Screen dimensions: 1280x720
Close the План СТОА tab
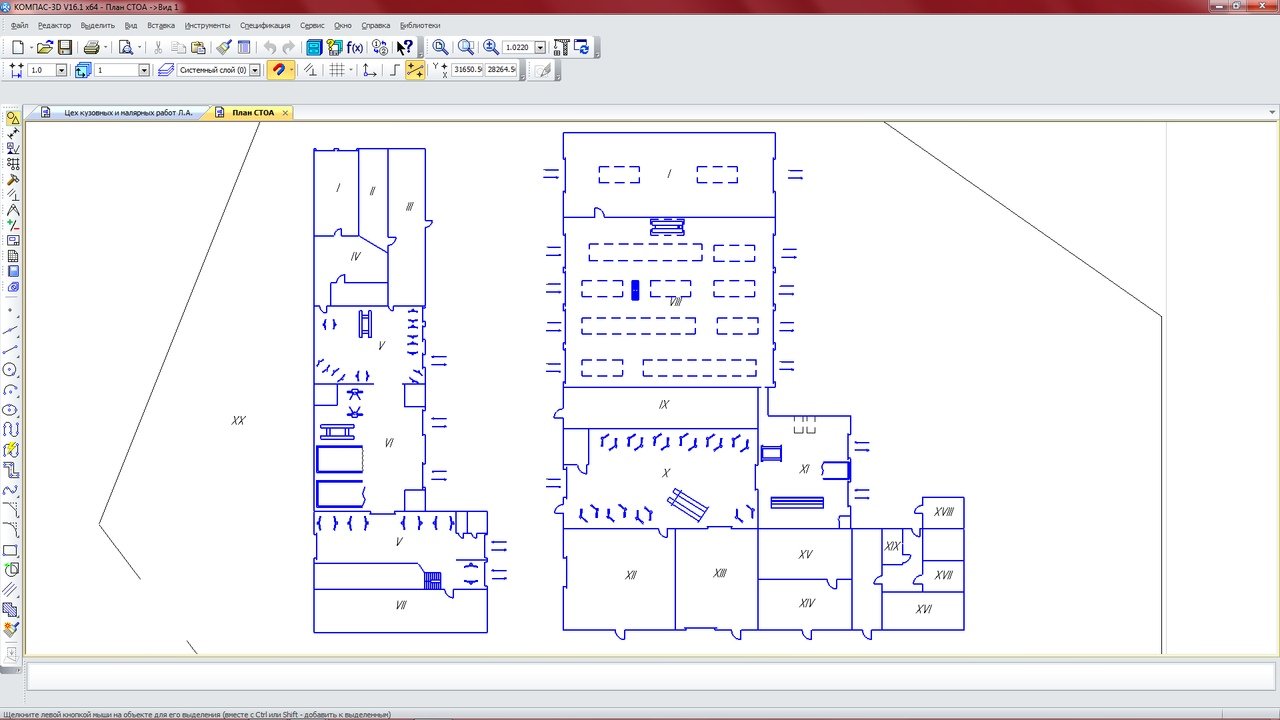click(x=285, y=113)
